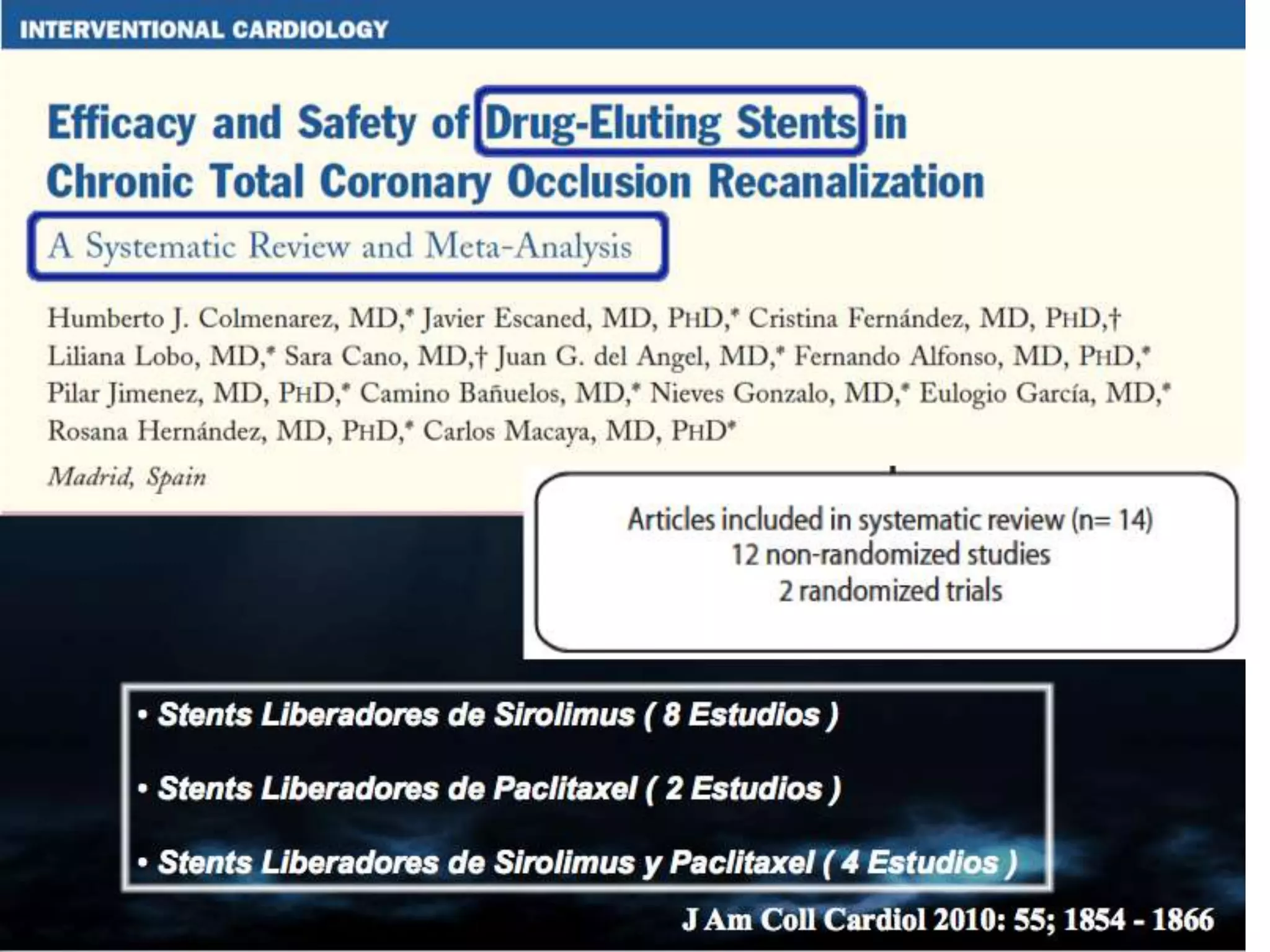Click author name Eulogio García
The width and height of the screenshot is (1270, 952).
[1005, 394]
